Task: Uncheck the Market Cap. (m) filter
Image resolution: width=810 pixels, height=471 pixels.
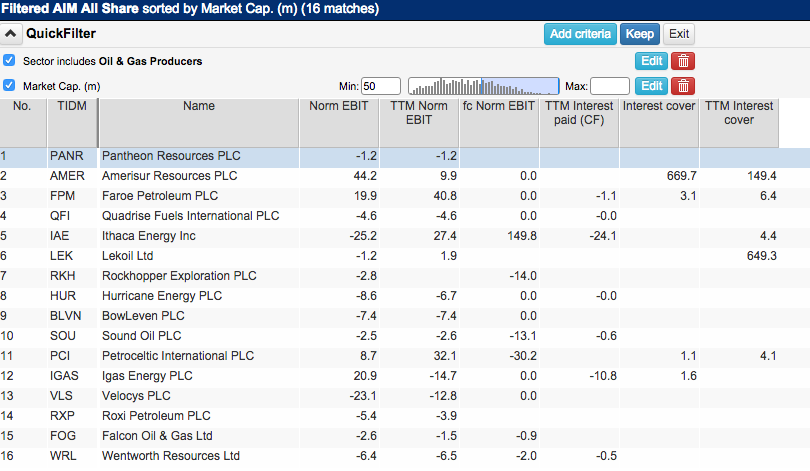Action: [9, 85]
